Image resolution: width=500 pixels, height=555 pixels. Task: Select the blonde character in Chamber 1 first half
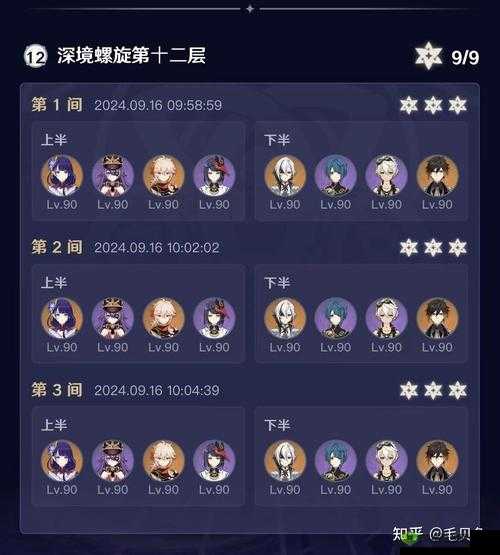[x=163, y=176]
